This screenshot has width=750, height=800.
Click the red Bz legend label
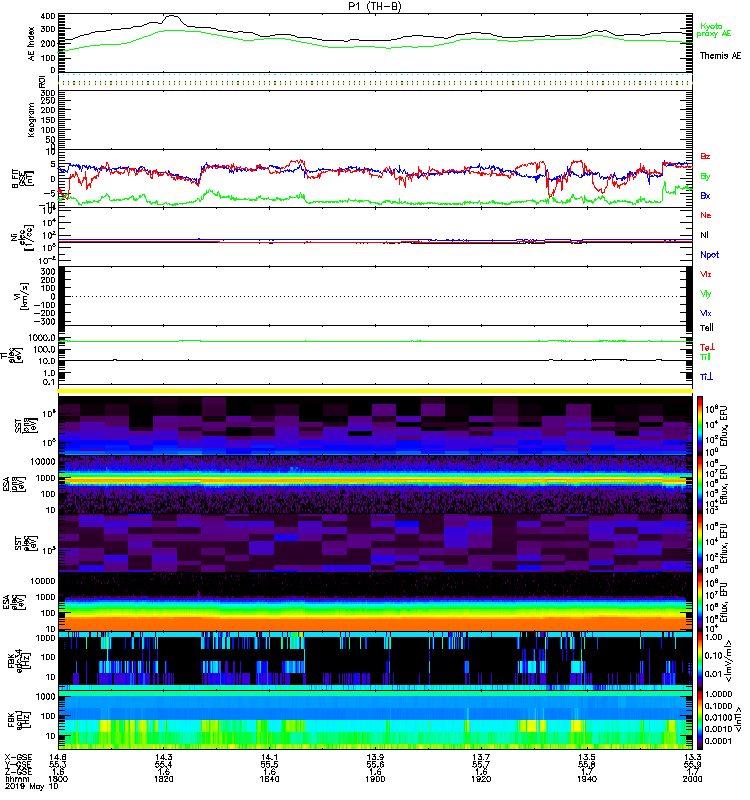click(x=705, y=156)
